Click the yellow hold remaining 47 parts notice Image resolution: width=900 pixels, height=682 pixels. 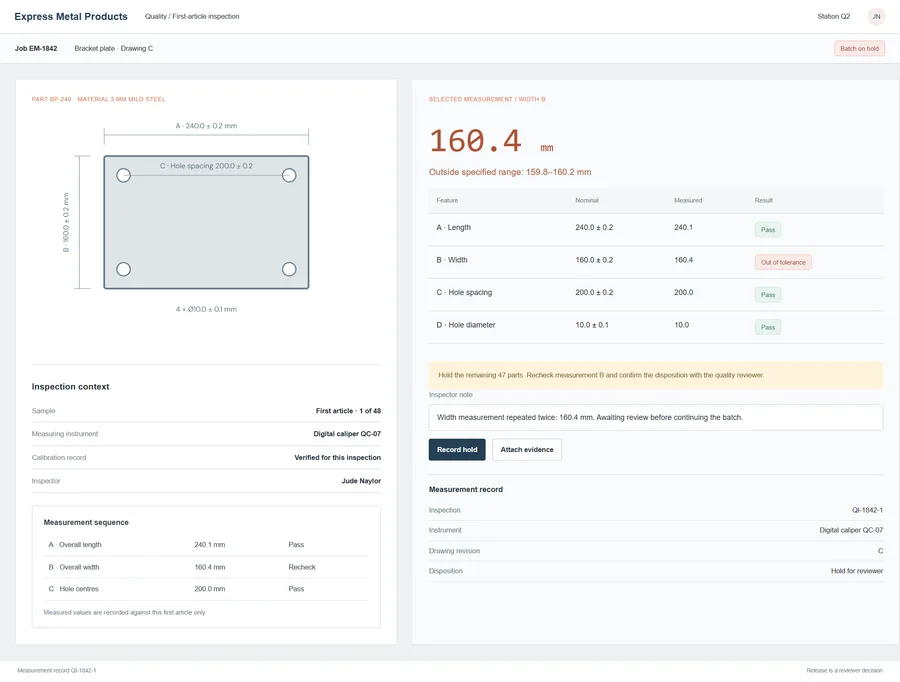tap(655, 375)
